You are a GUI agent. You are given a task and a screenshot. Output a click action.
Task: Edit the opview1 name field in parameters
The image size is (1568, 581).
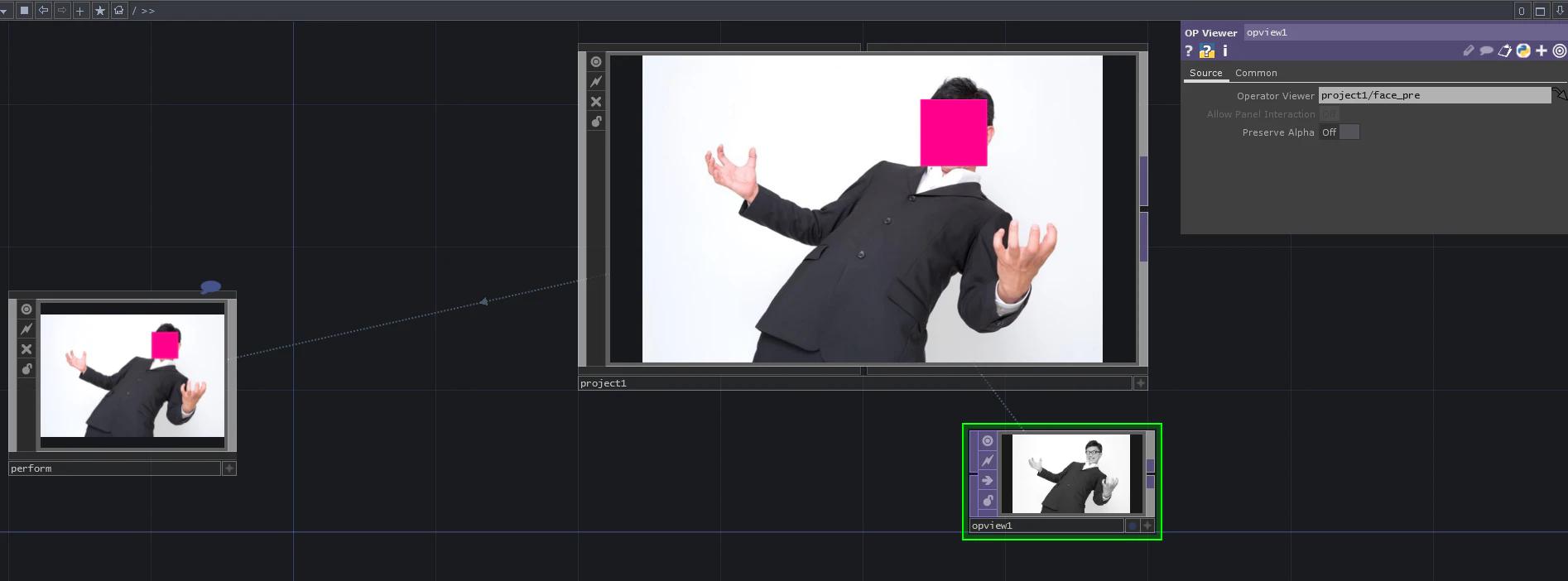pyautogui.click(x=1405, y=32)
